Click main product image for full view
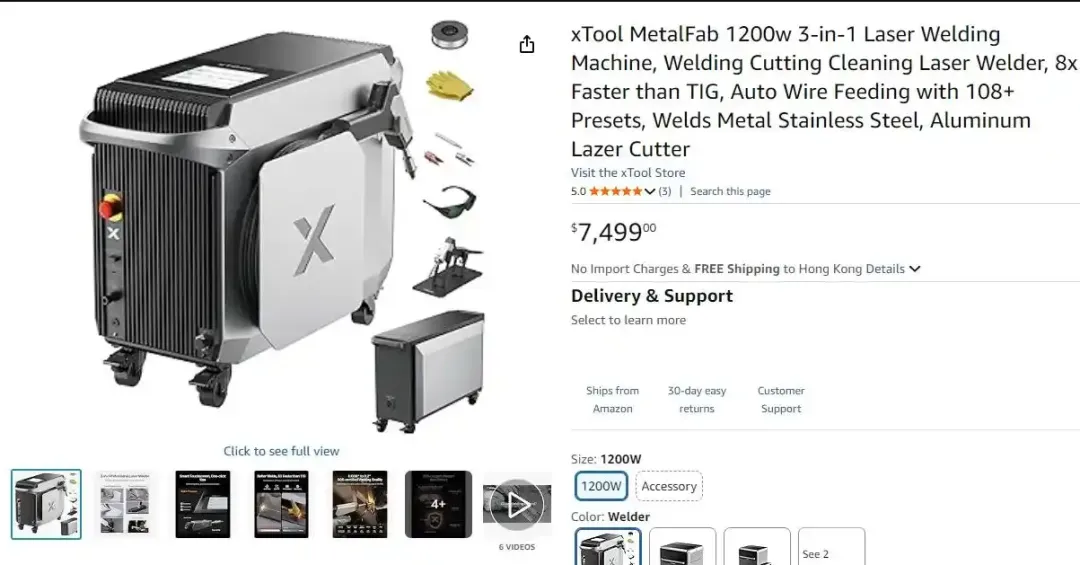Viewport: 1080px width, 565px height. point(281,227)
